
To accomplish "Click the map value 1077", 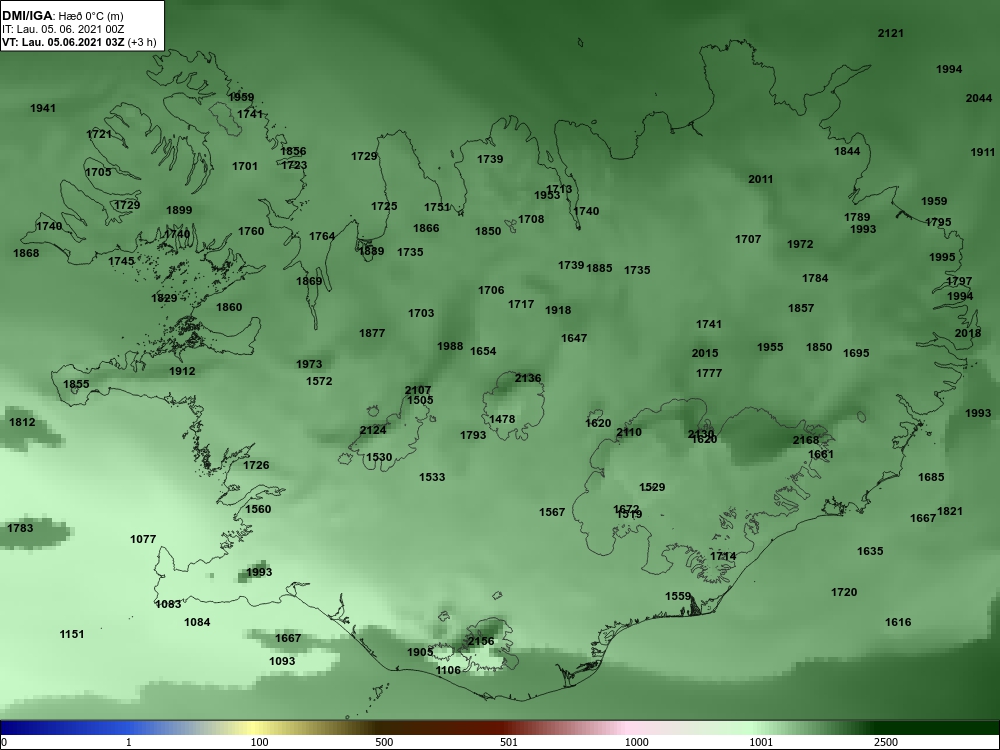I will pos(143,540).
